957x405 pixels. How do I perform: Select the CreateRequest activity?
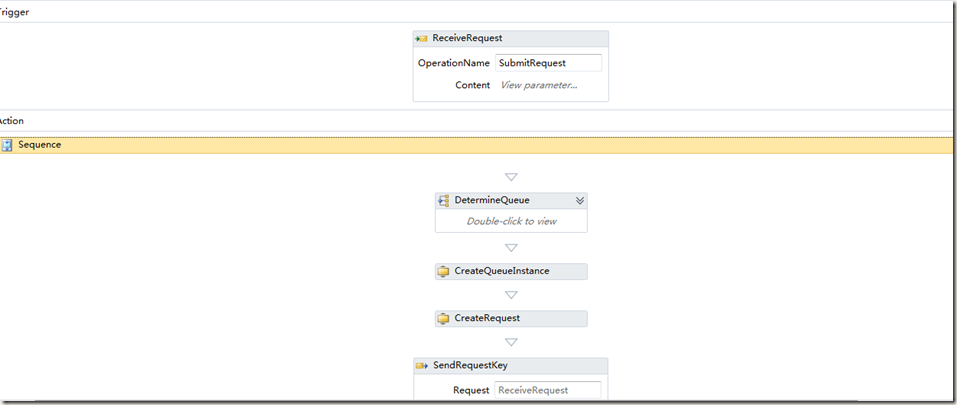511,319
